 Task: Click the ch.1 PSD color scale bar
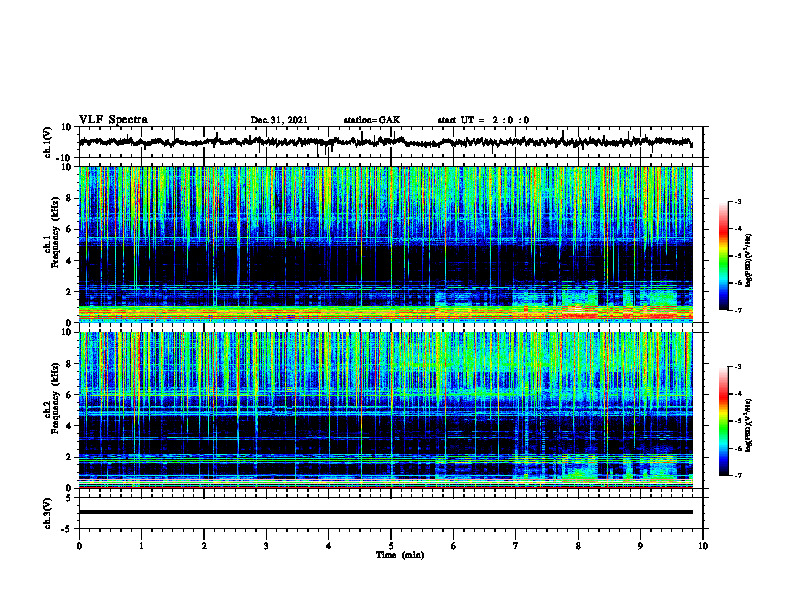[x=723, y=256]
